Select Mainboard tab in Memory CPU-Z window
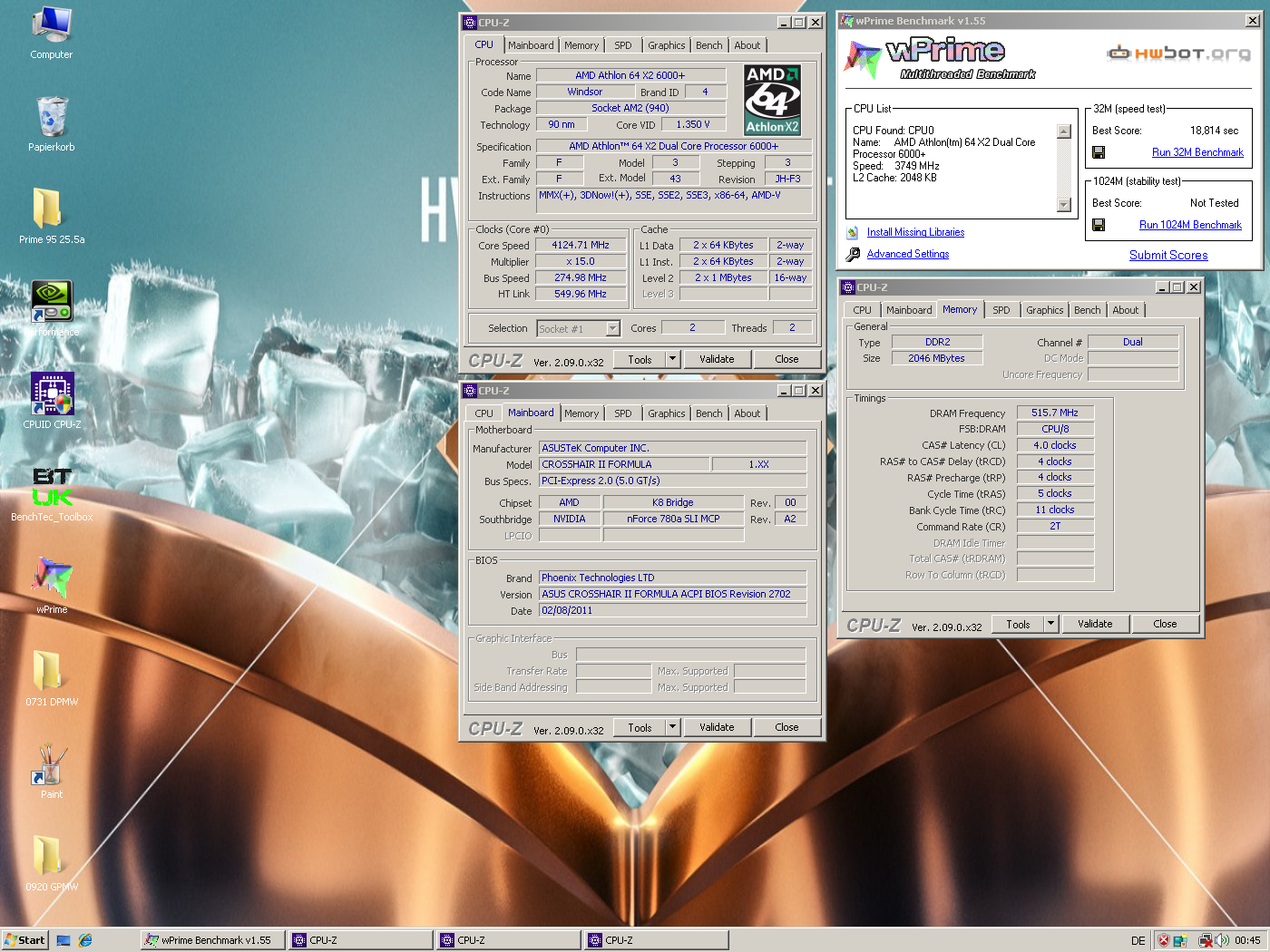Screen dimensions: 1270x952 pos(909,310)
